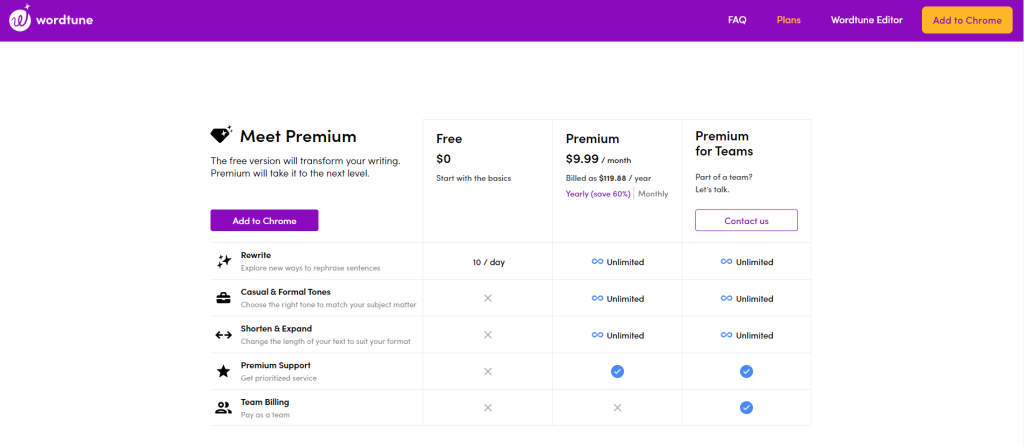The image size is (1024, 446).
Task: Click checkmark for Teams plan Premium Support
Action: (746, 372)
